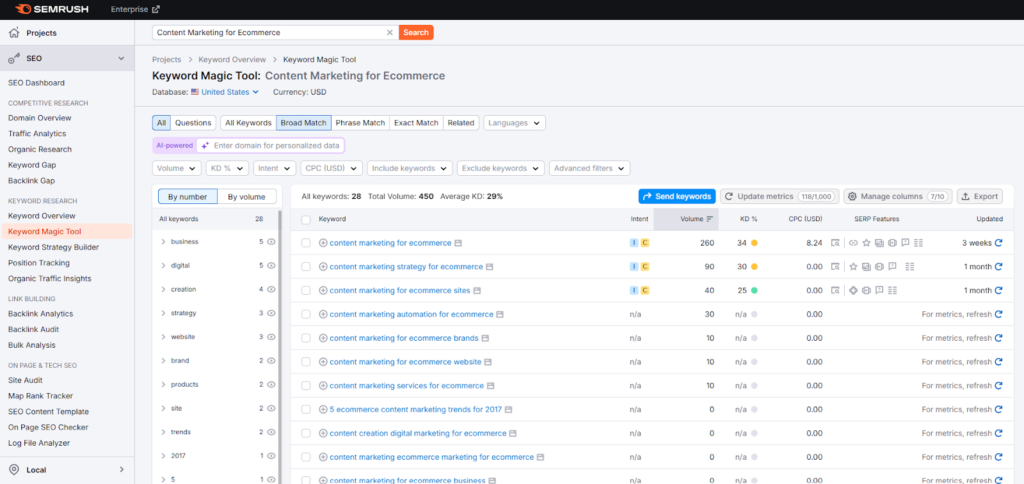Select the Phrase Match tab
The width and height of the screenshot is (1024, 484).
[360, 123]
